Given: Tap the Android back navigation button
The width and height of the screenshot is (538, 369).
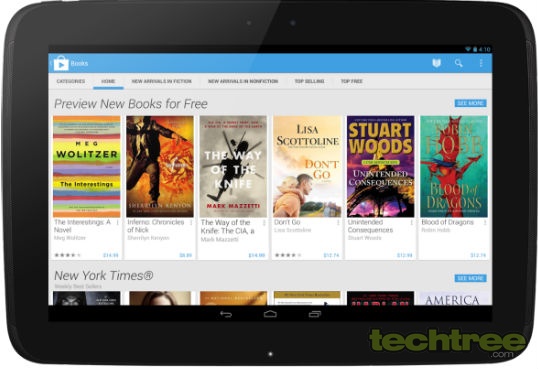Looking at the screenshot, I should pos(226,314).
